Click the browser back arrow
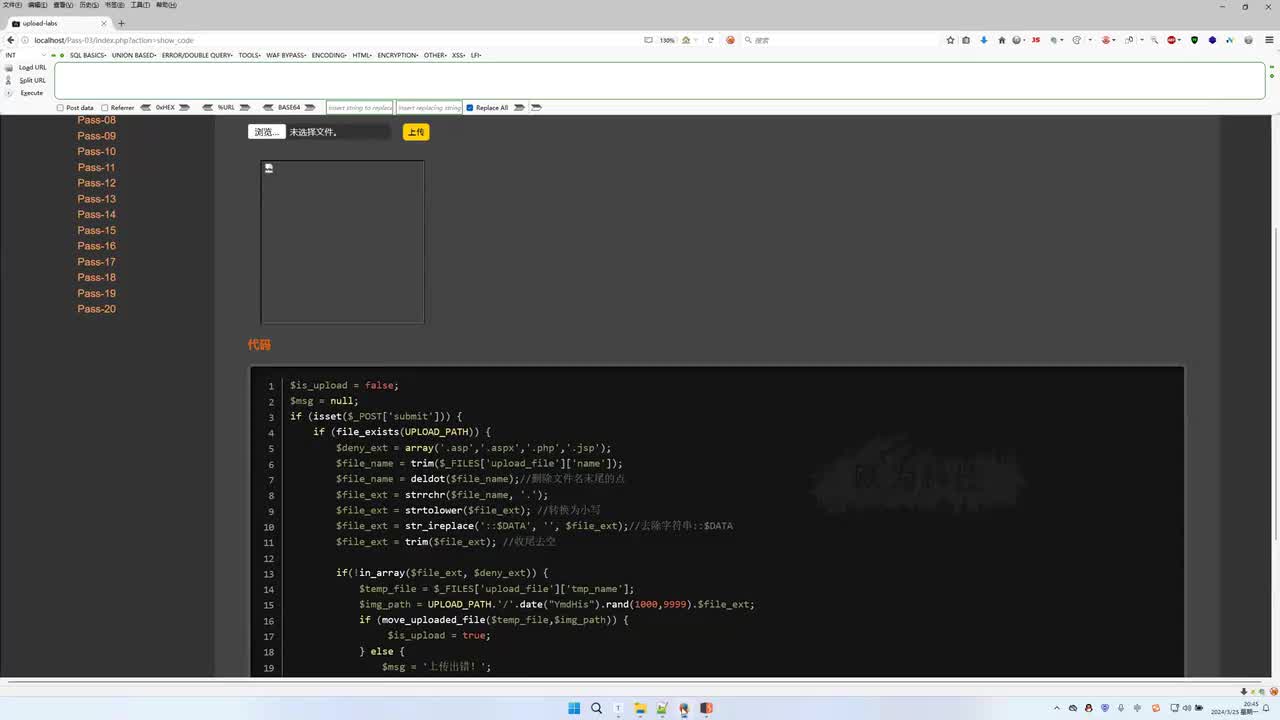This screenshot has width=1280, height=720. click(11, 40)
